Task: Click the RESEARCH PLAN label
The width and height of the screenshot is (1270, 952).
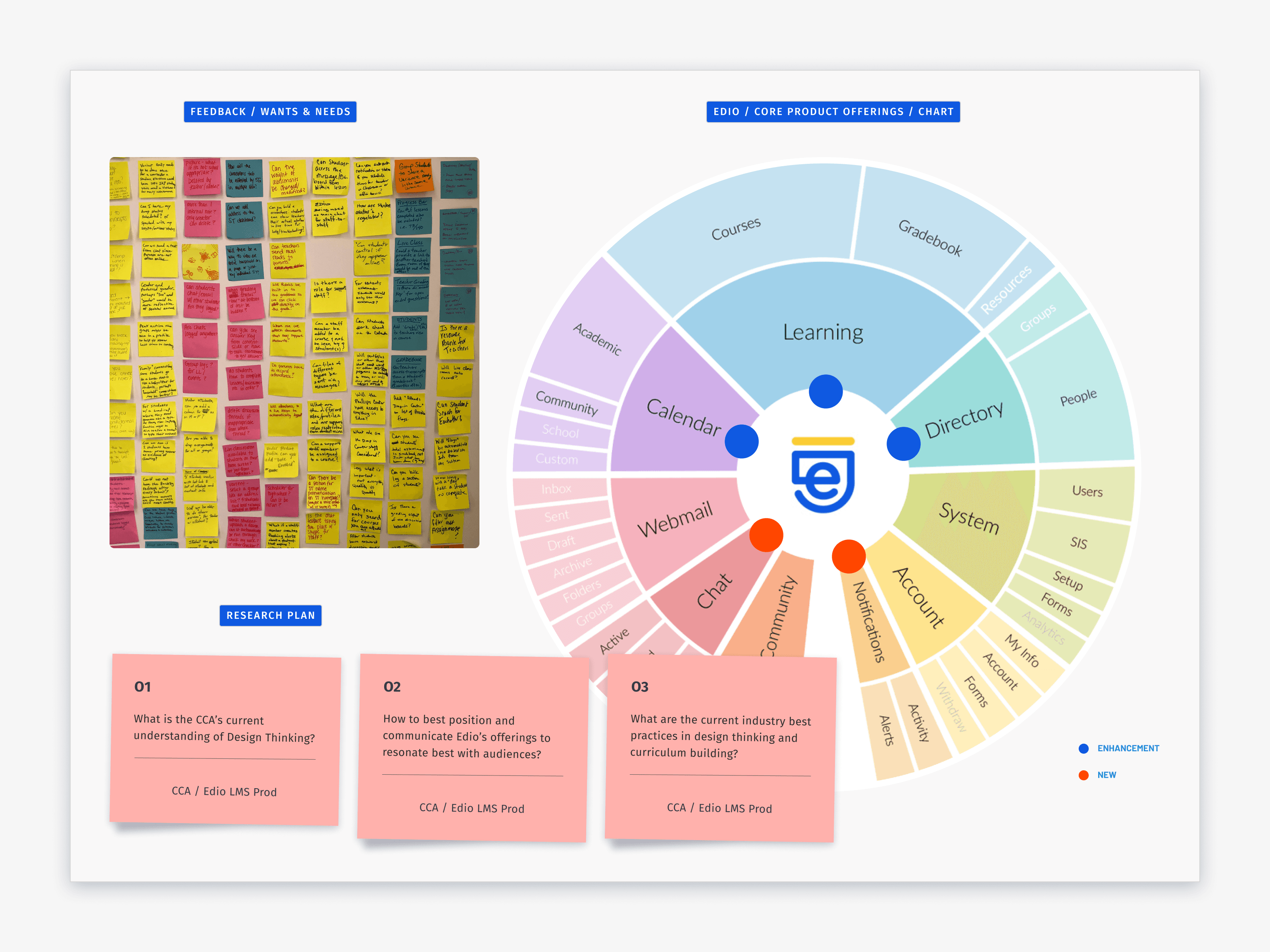Action: [x=271, y=616]
